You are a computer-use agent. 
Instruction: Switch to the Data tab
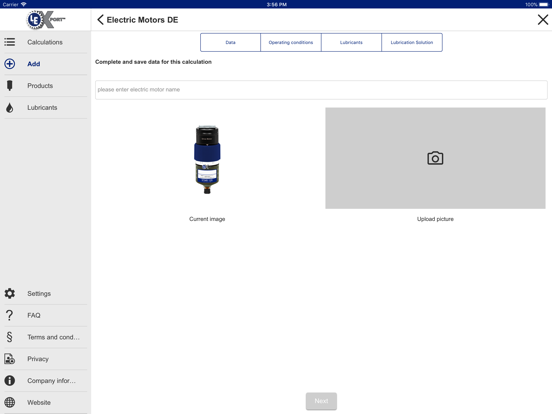click(231, 43)
